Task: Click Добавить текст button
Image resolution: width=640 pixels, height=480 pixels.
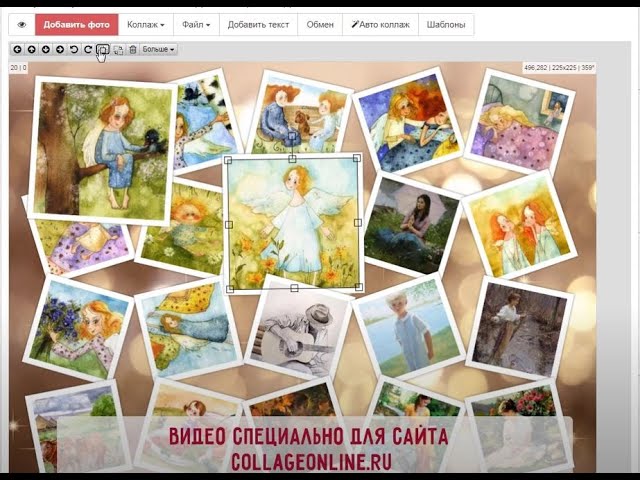Action: (x=258, y=24)
